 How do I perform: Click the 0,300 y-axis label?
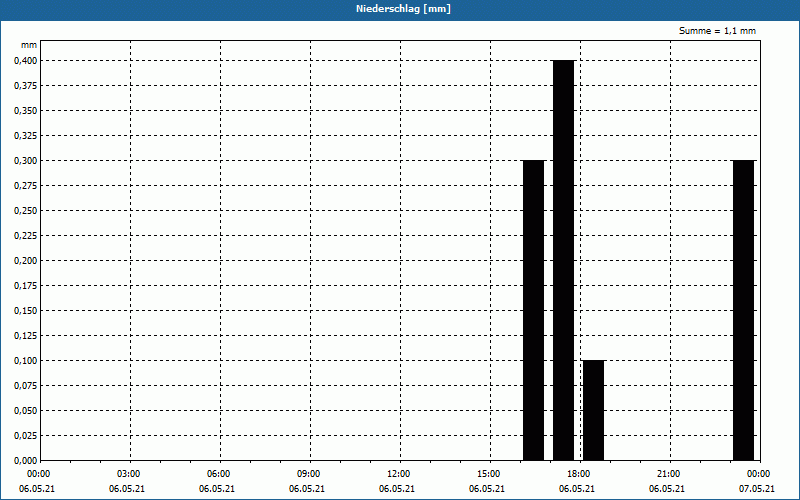pyautogui.click(x=26, y=161)
